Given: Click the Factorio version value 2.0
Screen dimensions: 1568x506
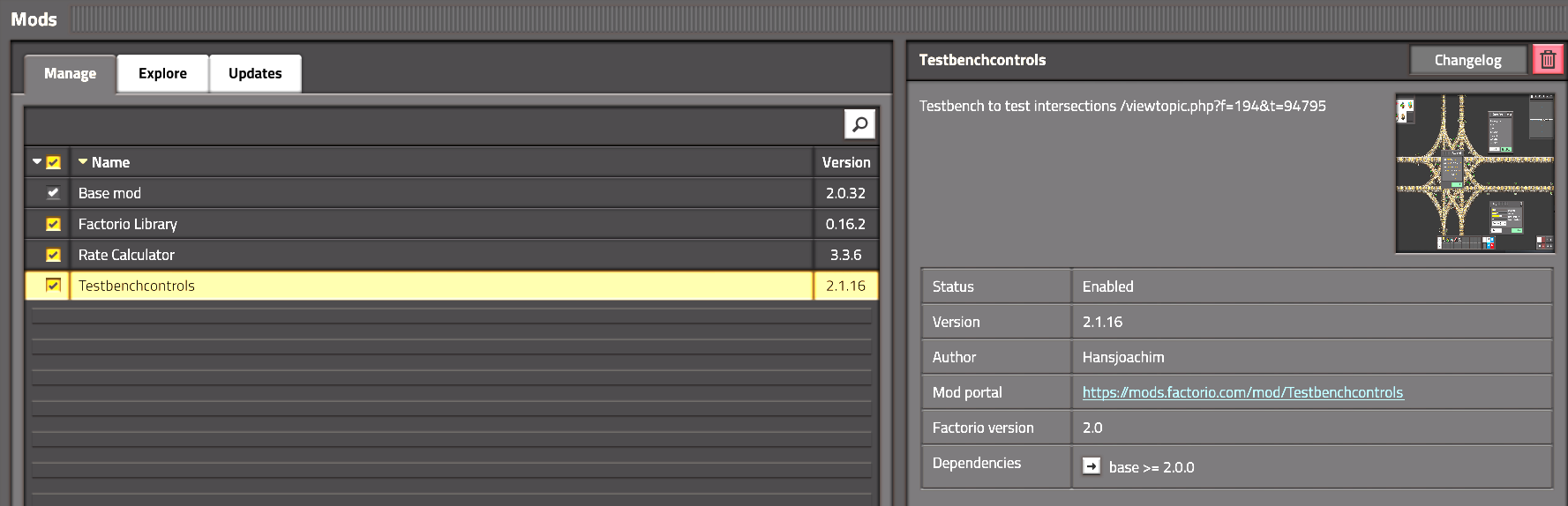Looking at the screenshot, I should pyautogui.click(x=1092, y=428).
